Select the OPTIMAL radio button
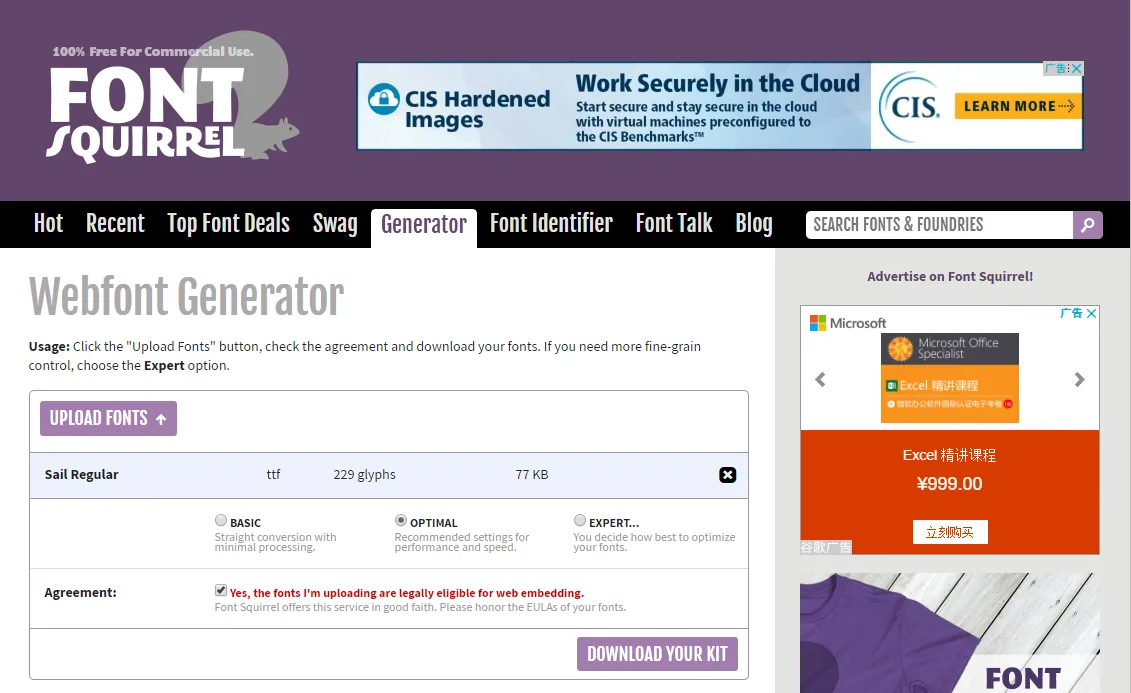This screenshot has width=1131, height=693. coord(401,521)
